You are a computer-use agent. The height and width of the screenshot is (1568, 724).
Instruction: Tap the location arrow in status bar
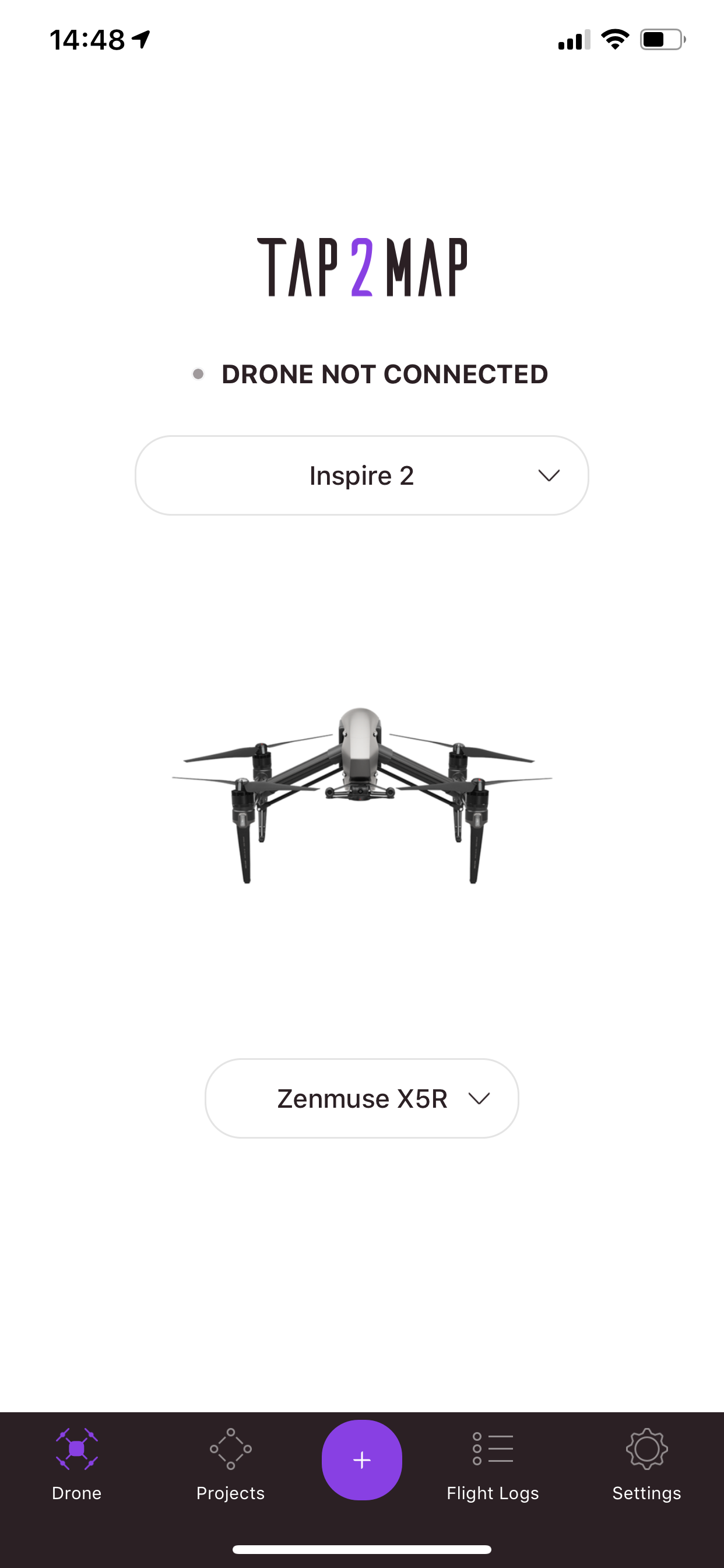[x=141, y=40]
